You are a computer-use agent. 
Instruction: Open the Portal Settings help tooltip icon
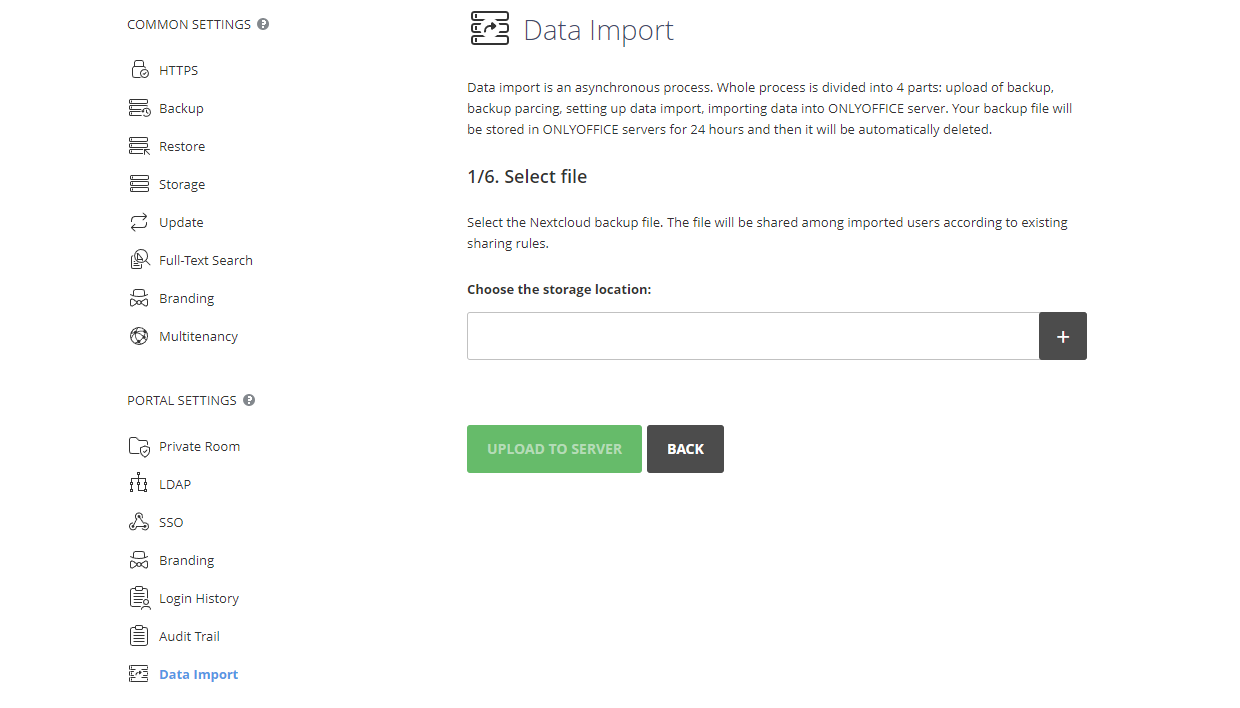(x=249, y=400)
